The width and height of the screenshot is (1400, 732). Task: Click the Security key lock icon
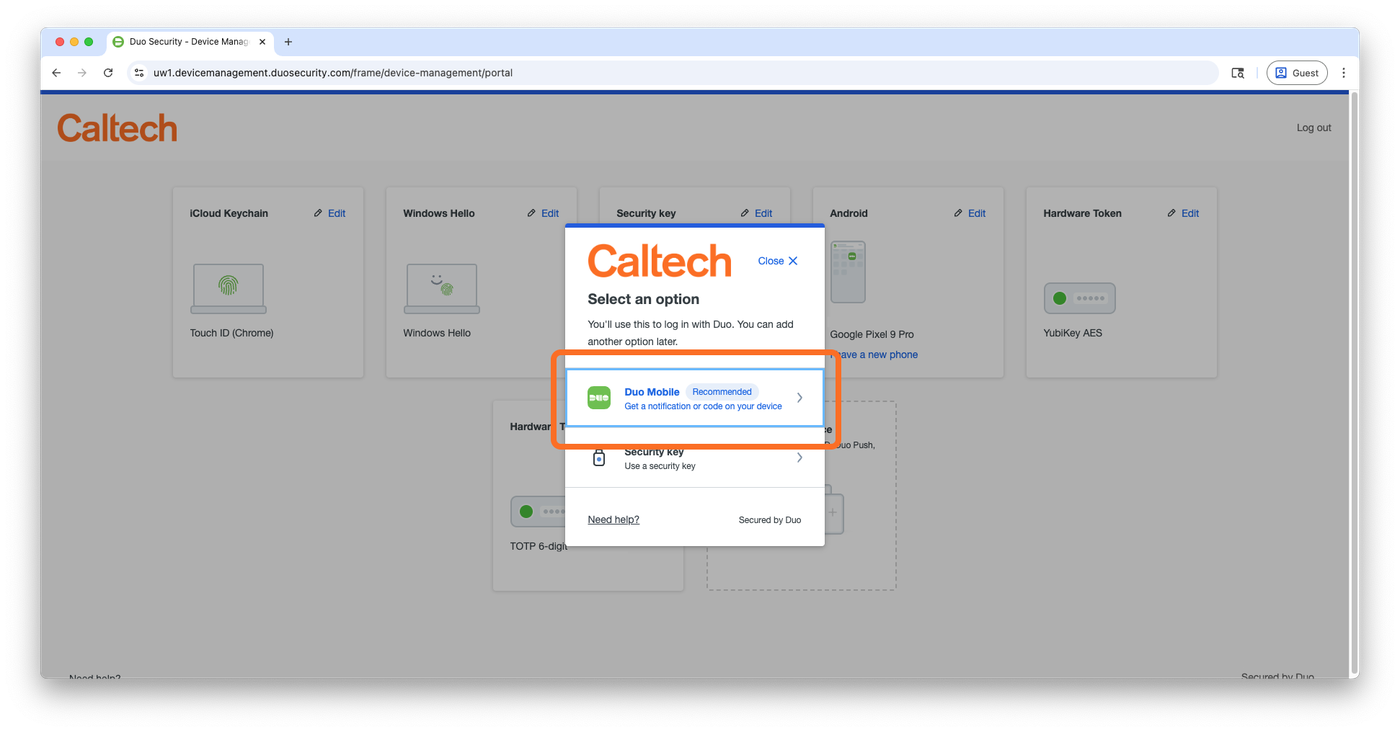(599, 458)
